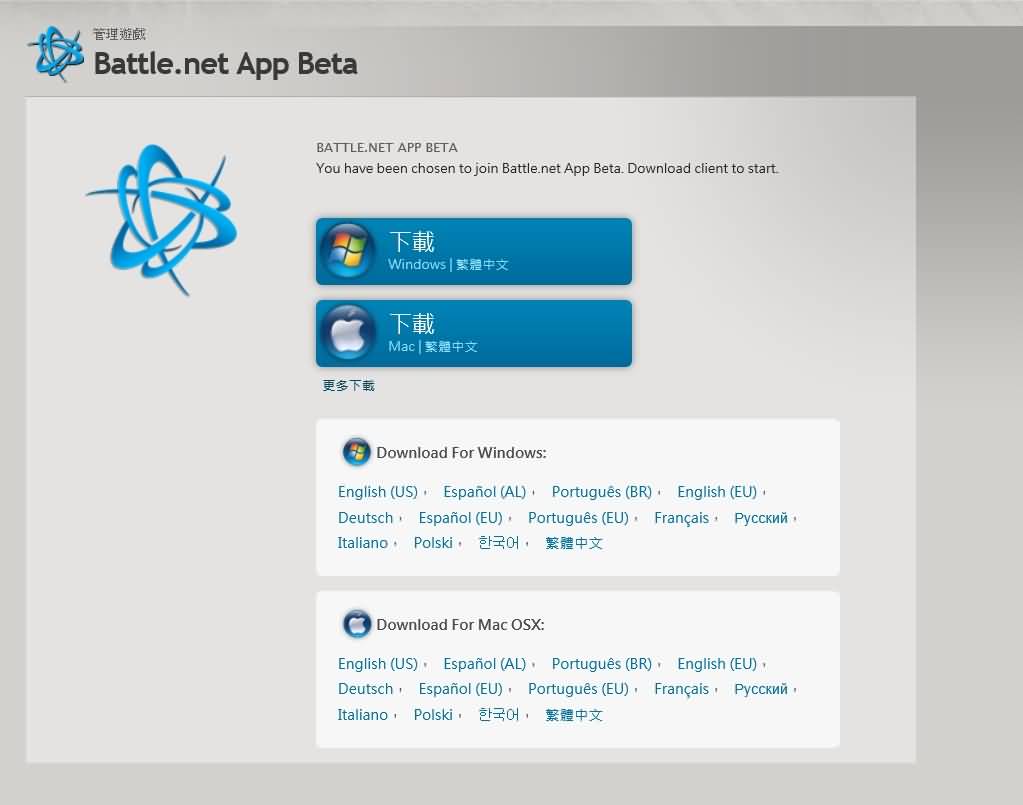Download Windows client in Español (EU)
This screenshot has width=1023, height=805.
(x=461, y=518)
